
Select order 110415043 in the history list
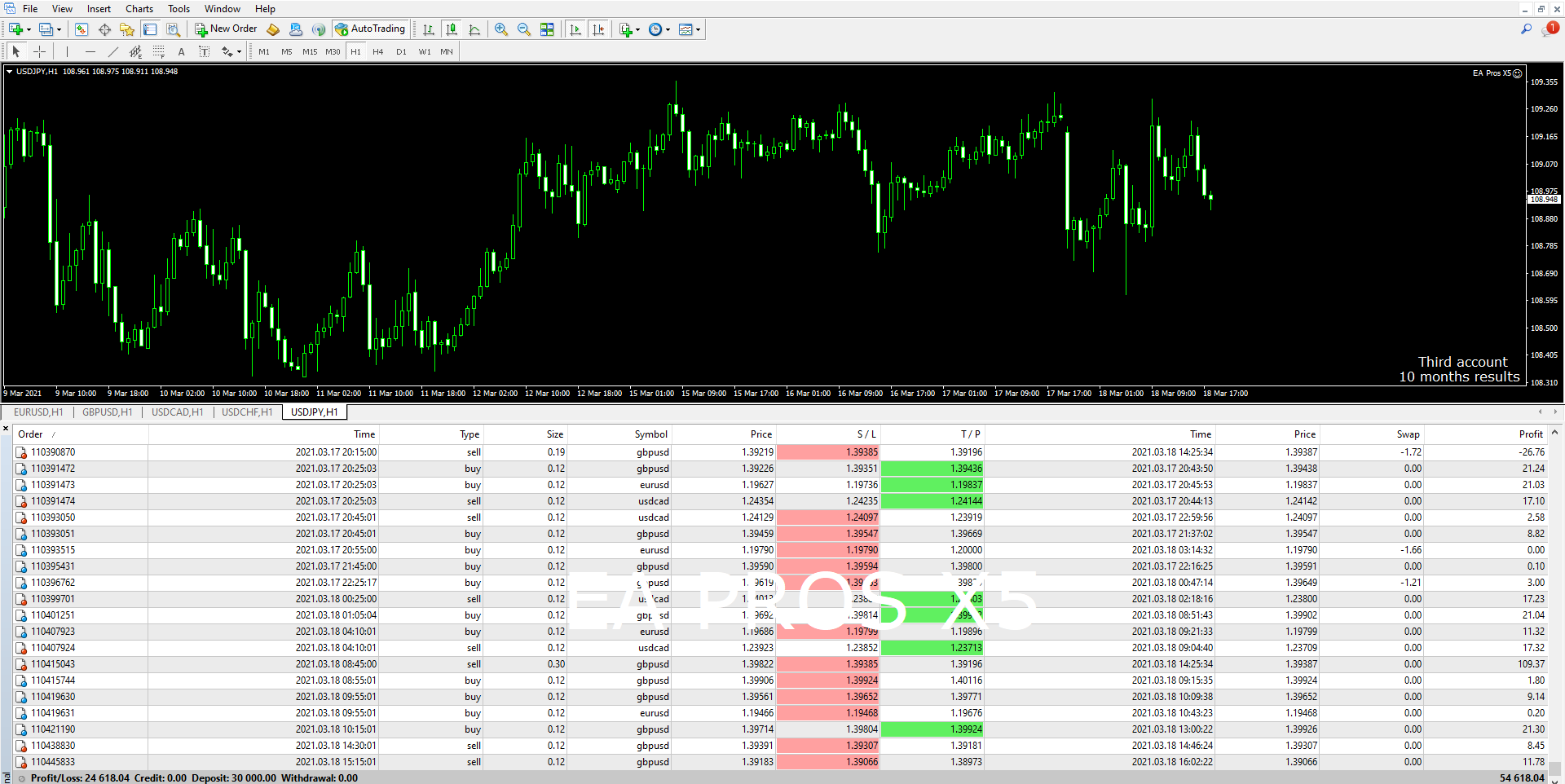(x=53, y=664)
